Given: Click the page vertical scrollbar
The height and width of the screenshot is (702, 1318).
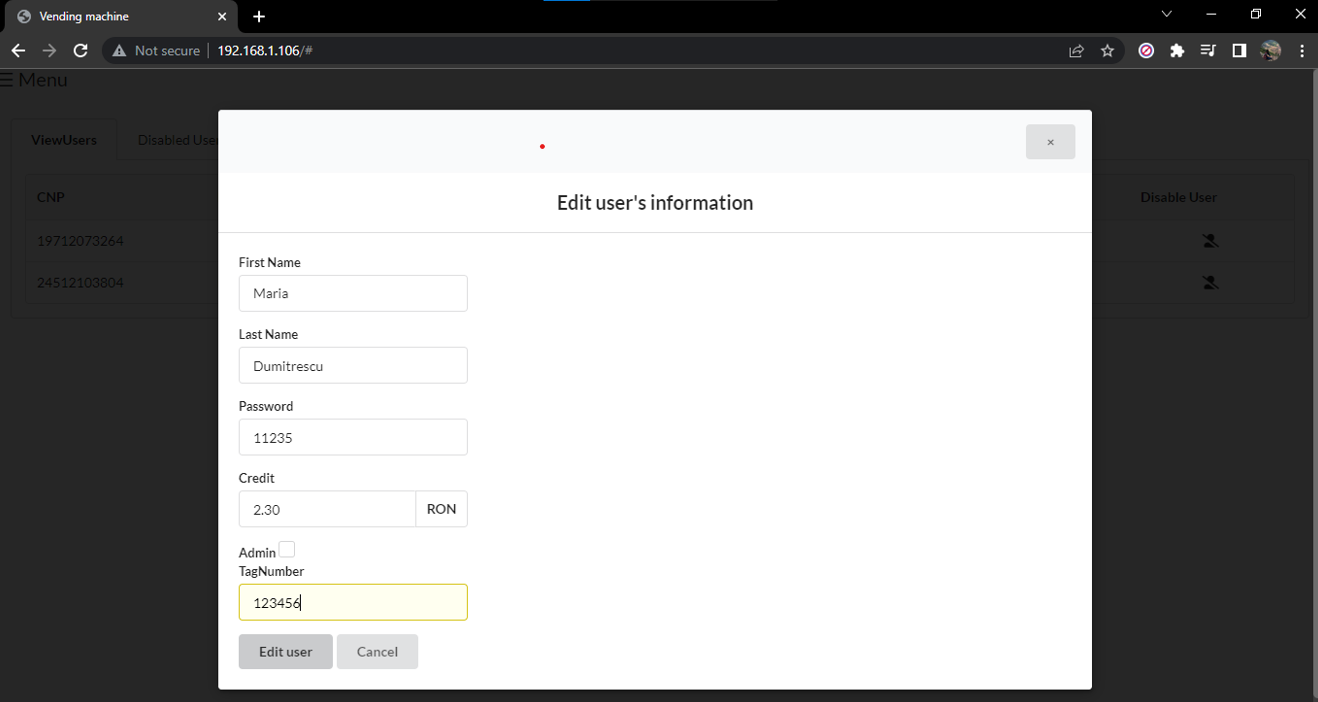Looking at the screenshot, I should [x=1314, y=385].
